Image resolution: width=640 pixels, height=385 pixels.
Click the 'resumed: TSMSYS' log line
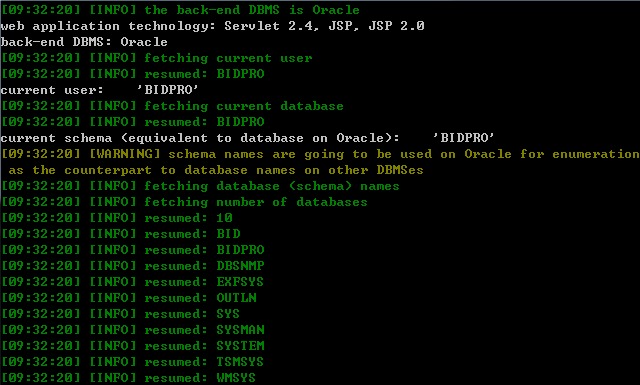pyautogui.click(x=132, y=362)
